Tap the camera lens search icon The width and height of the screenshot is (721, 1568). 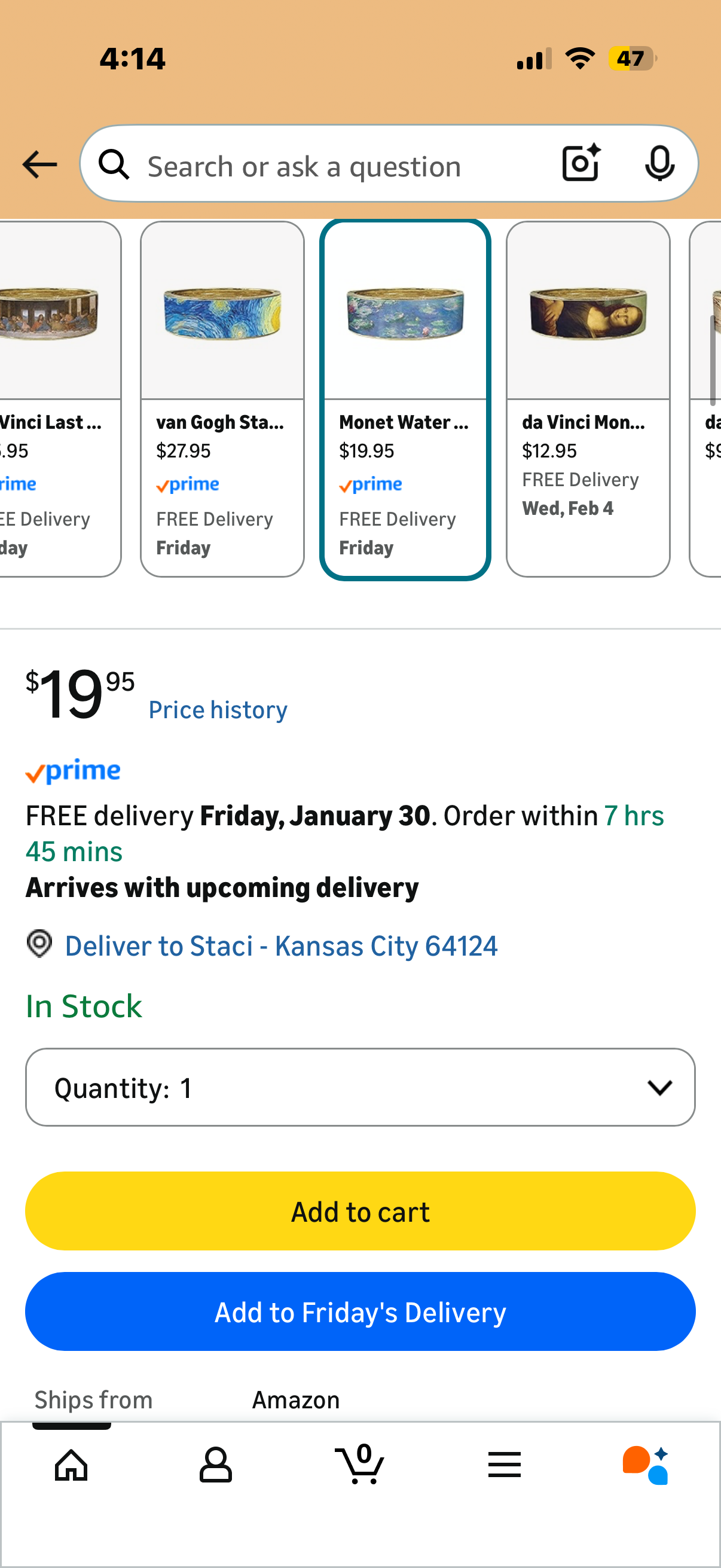[x=581, y=163]
